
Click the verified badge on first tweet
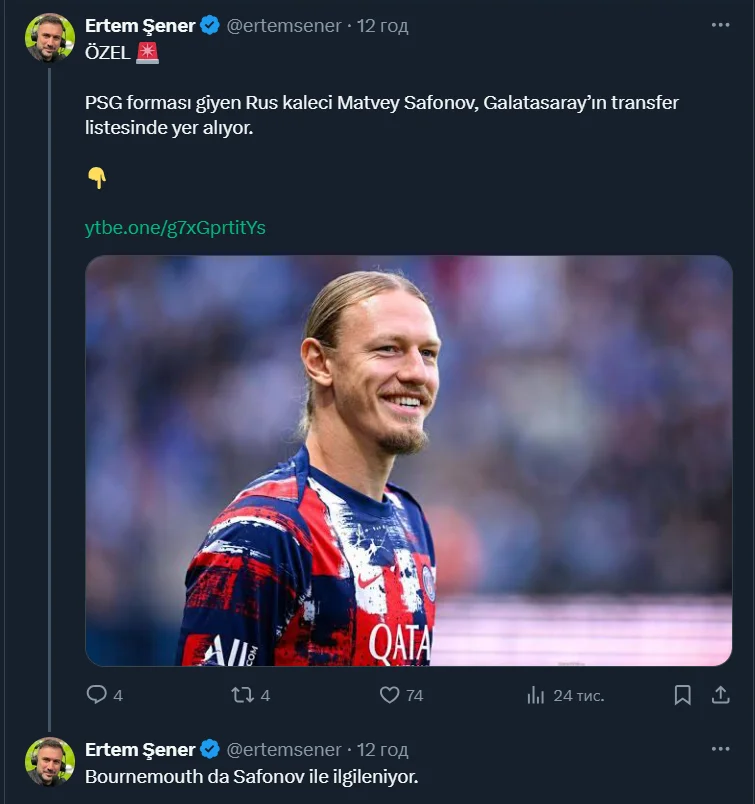[x=210, y=26]
